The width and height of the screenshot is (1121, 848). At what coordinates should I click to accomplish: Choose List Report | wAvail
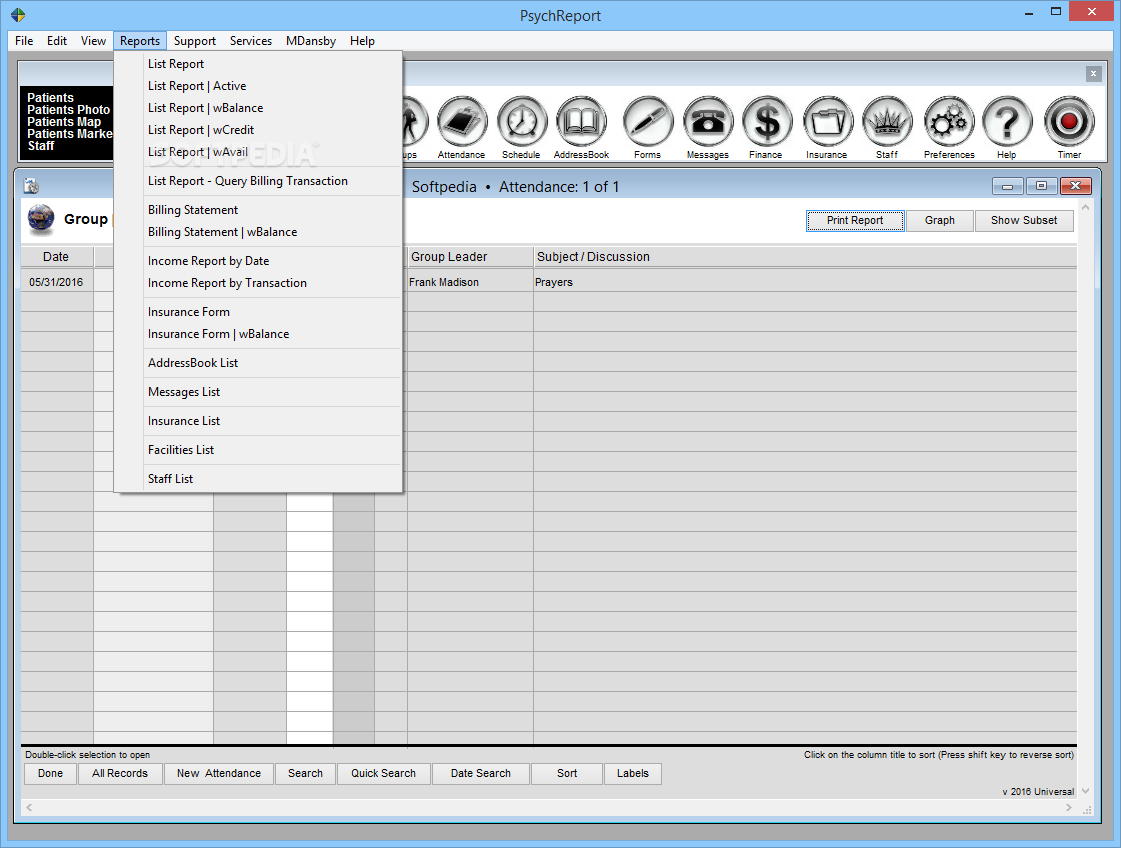[258, 152]
